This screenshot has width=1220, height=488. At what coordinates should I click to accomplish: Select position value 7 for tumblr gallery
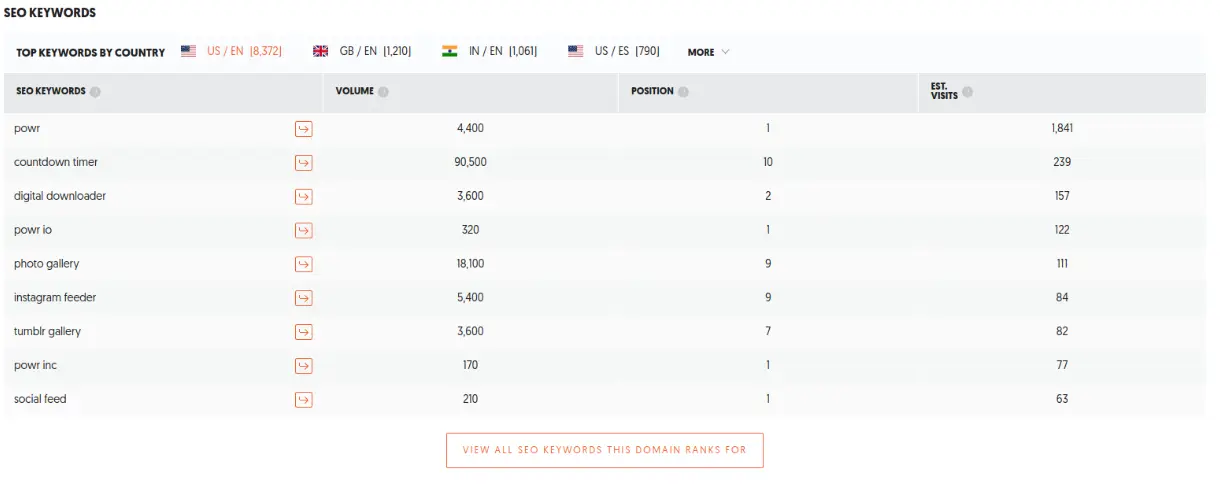pos(768,331)
